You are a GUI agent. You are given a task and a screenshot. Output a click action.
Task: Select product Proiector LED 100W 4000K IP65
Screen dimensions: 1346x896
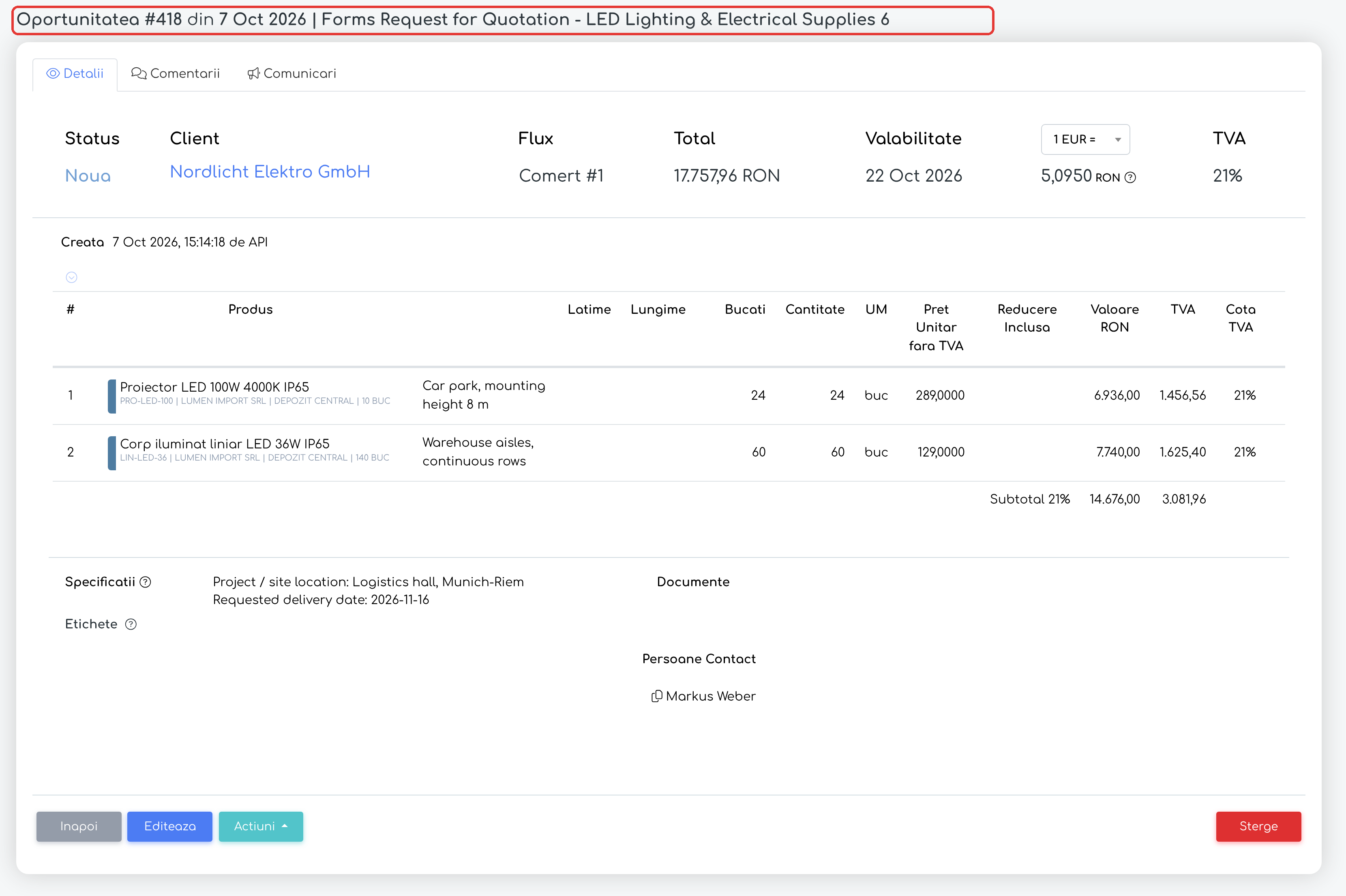(214, 387)
